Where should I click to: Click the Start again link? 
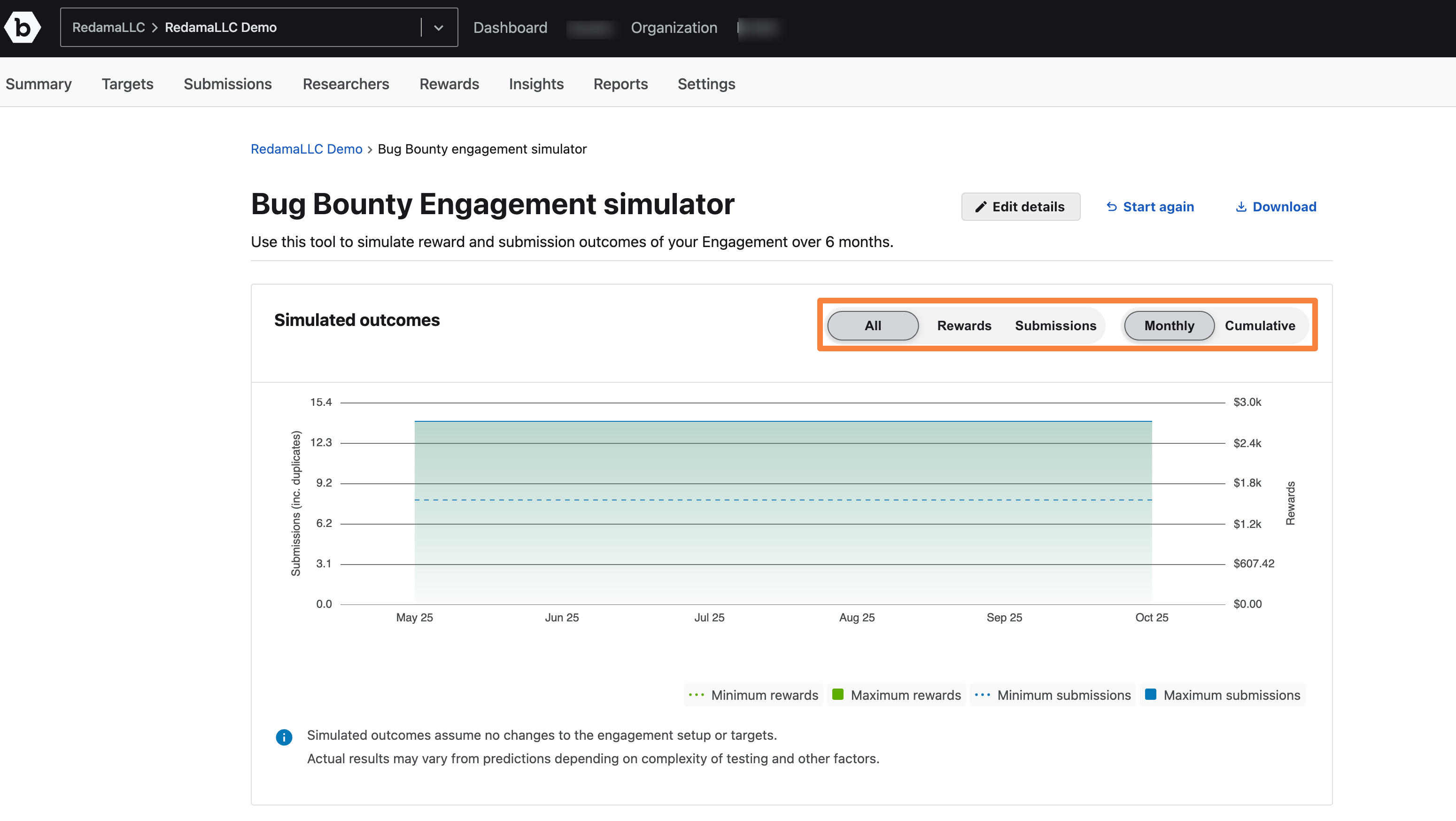pyautogui.click(x=1150, y=207)
